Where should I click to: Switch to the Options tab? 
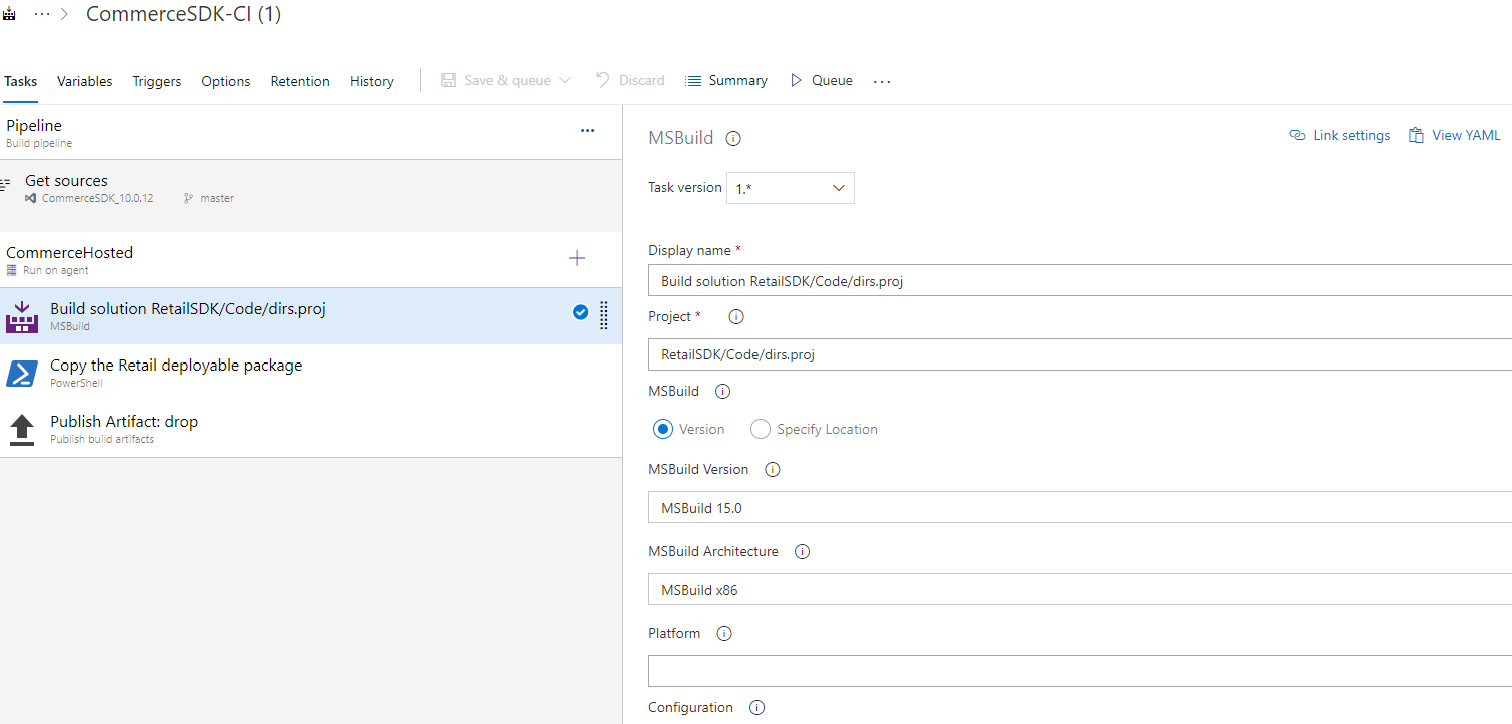point(226,81)
